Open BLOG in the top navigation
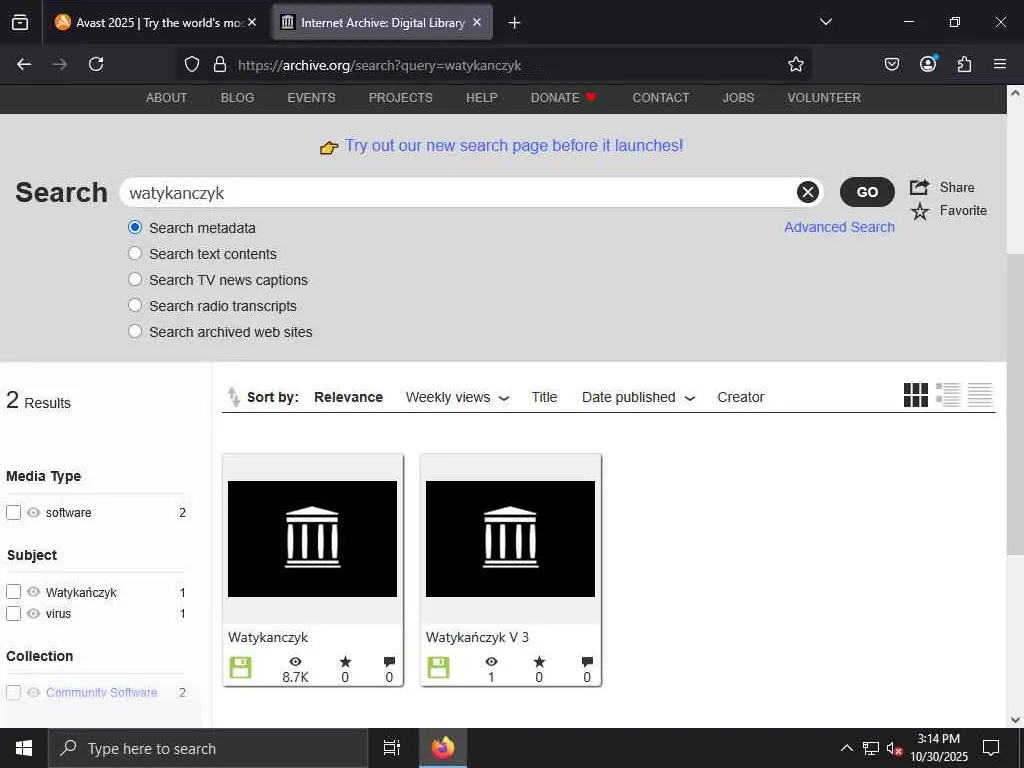 tap(237, 97)
